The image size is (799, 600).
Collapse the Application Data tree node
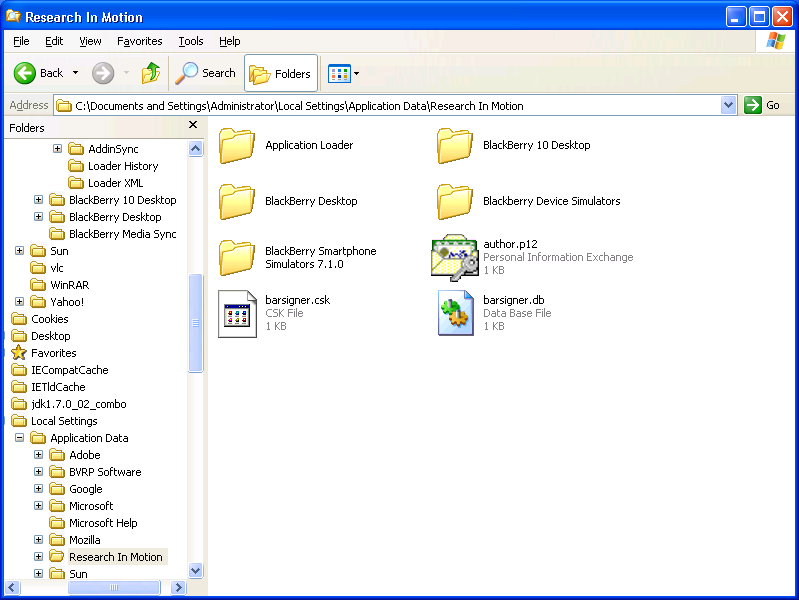pos(19,438)
